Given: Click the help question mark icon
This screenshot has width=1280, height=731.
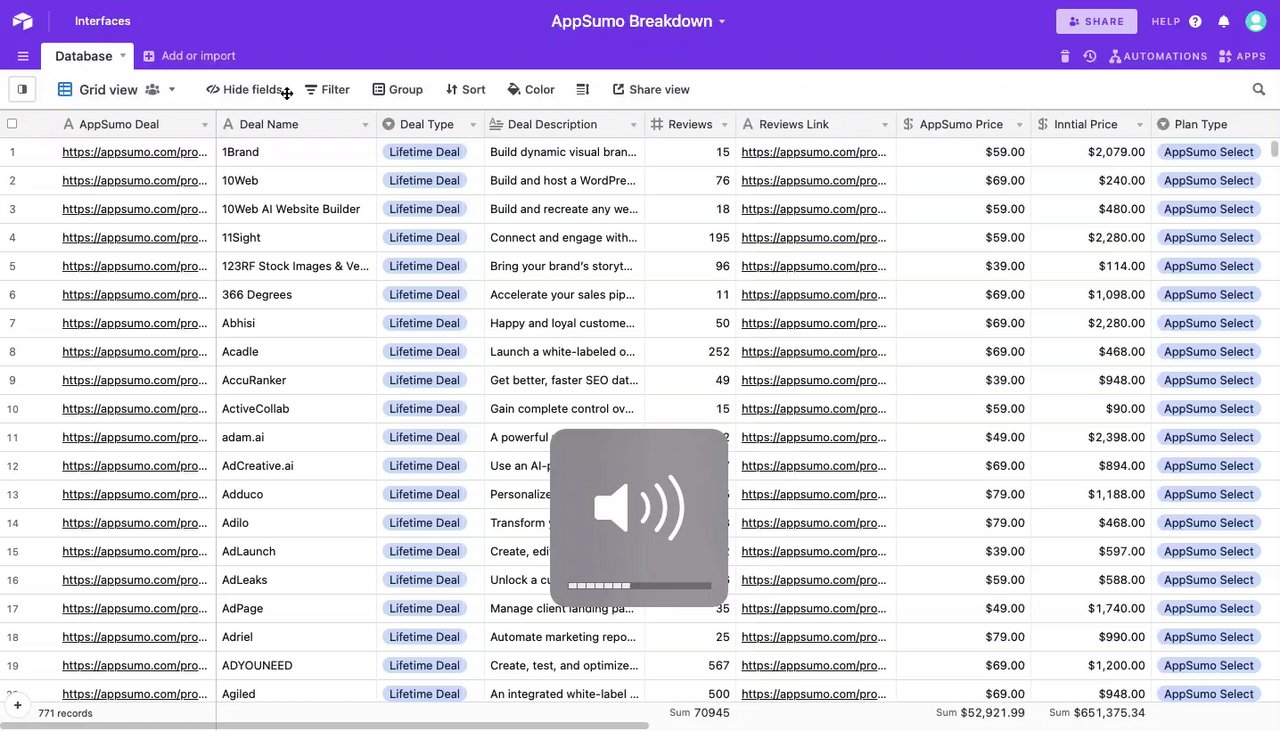Looking at the screenshot, I should [1195, 21].
